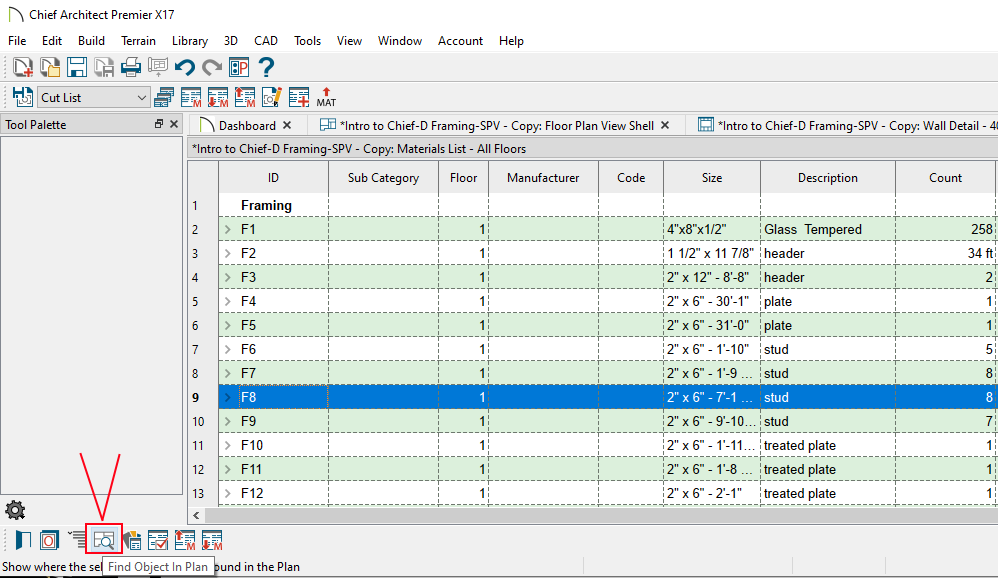Click the New Plan icon
Screen dimensions: 998x578
(x=23, y=67)
